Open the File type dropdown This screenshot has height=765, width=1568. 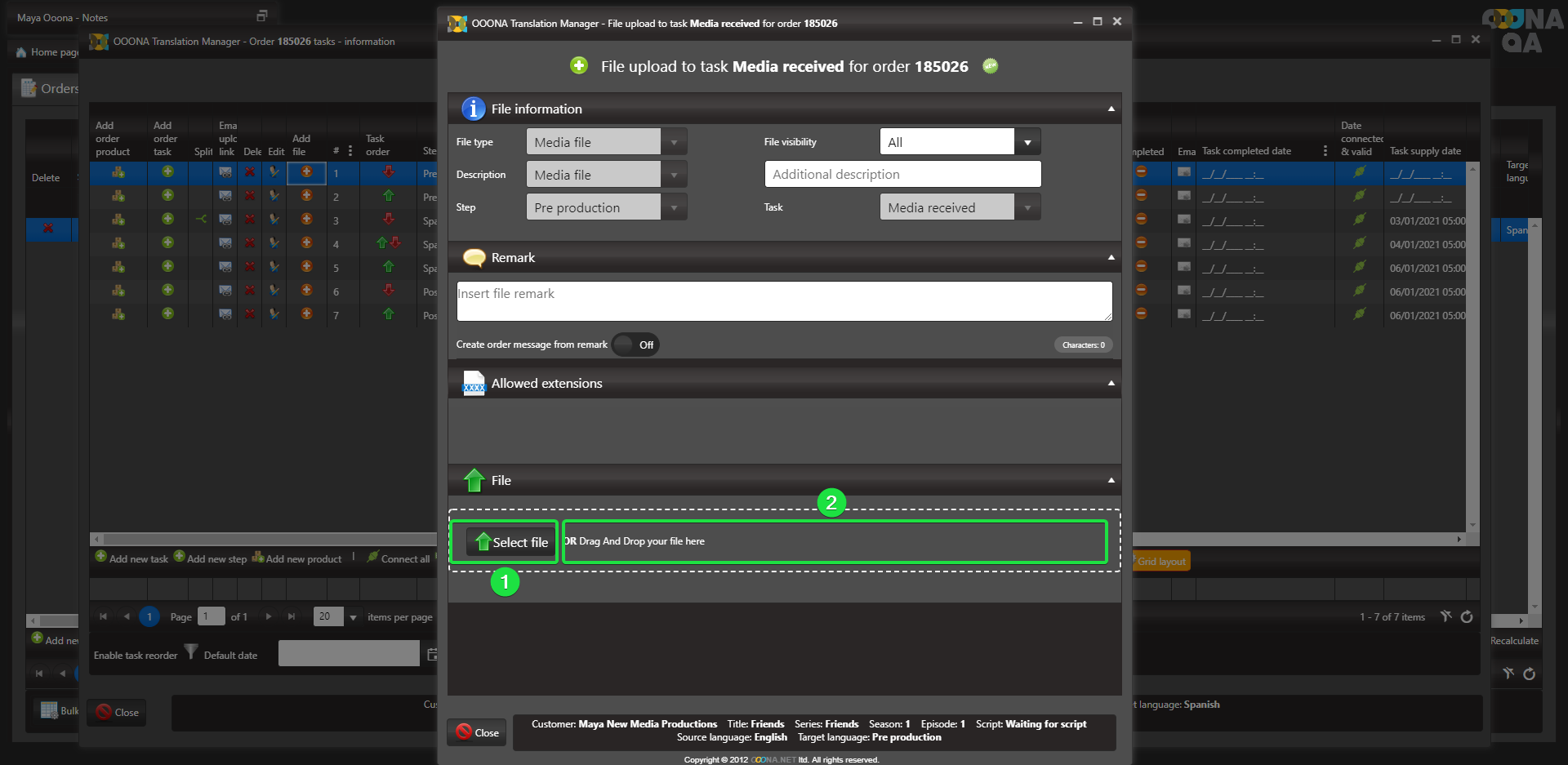tap(674, 142)
